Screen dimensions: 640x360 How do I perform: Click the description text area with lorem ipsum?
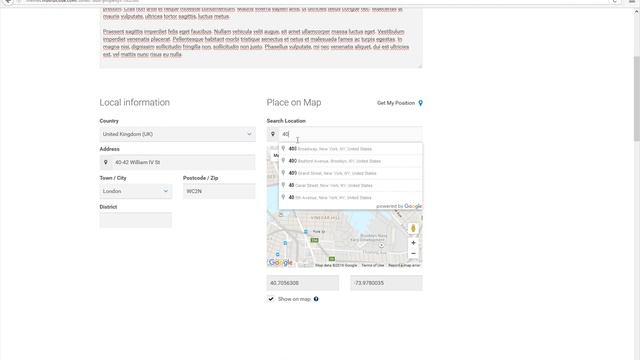[x=261, y=37]
